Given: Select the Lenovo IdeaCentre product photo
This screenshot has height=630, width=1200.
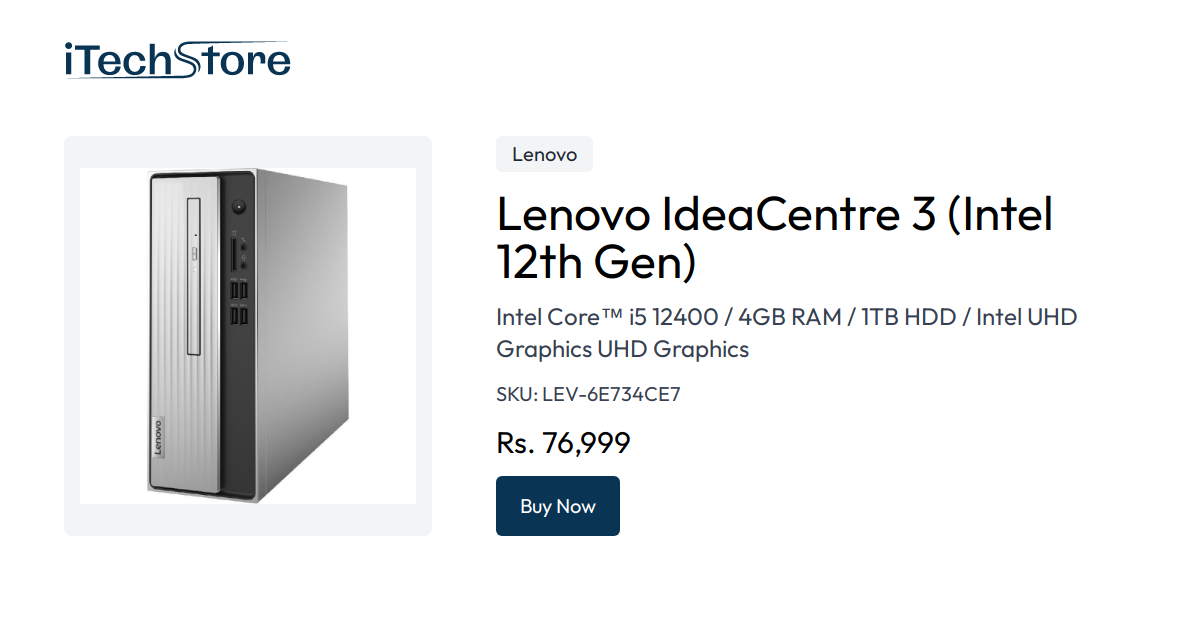Looking at the screenshot, I should [x=247, y=335].
